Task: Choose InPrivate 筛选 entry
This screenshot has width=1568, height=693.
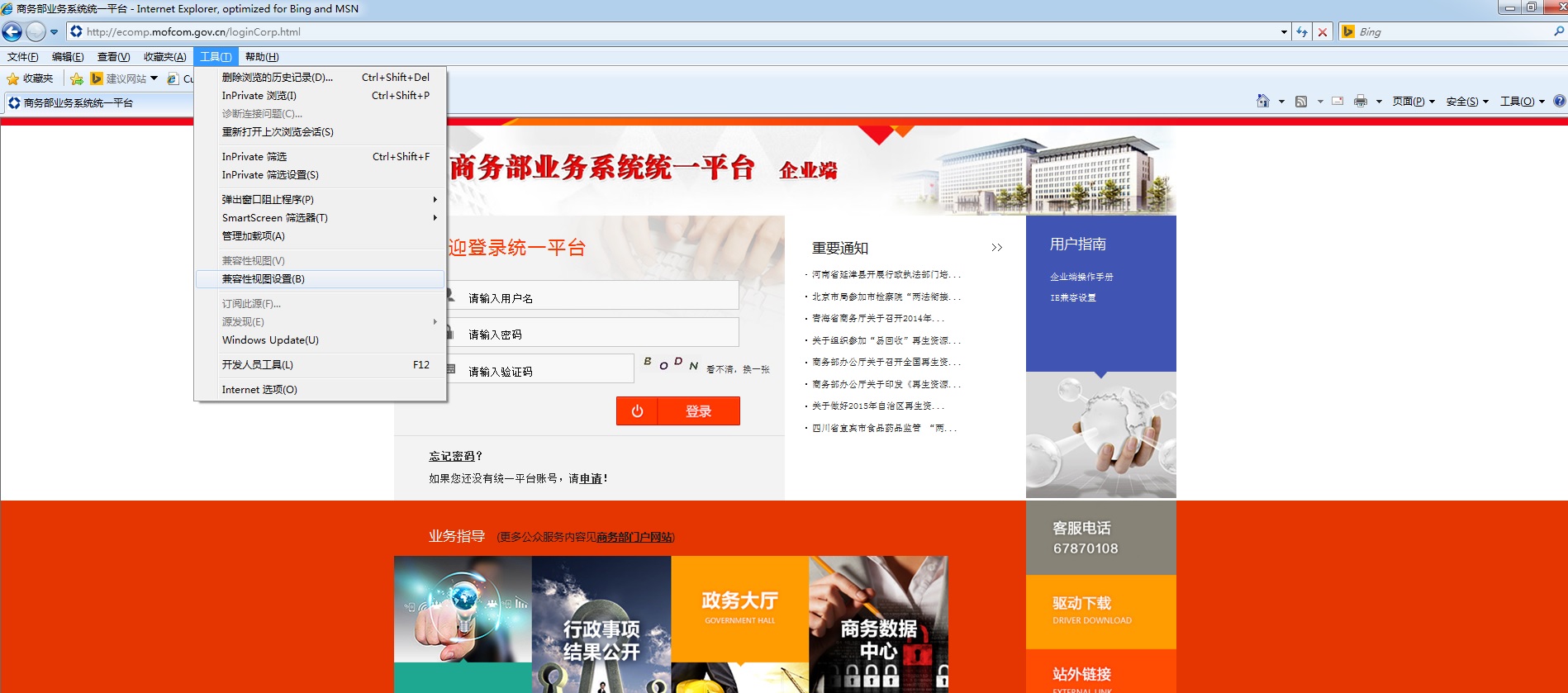Action: point(321,157)
